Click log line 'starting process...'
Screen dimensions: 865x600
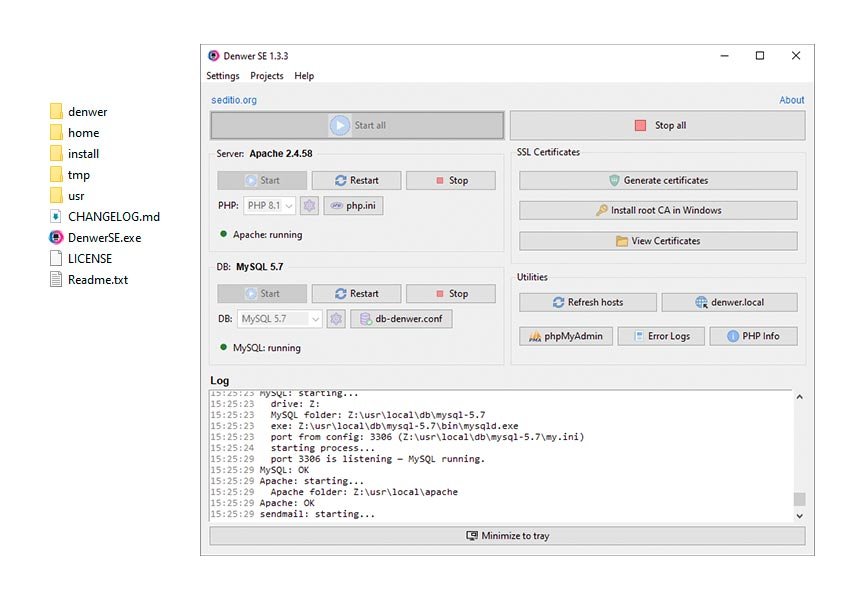point(323,448)
